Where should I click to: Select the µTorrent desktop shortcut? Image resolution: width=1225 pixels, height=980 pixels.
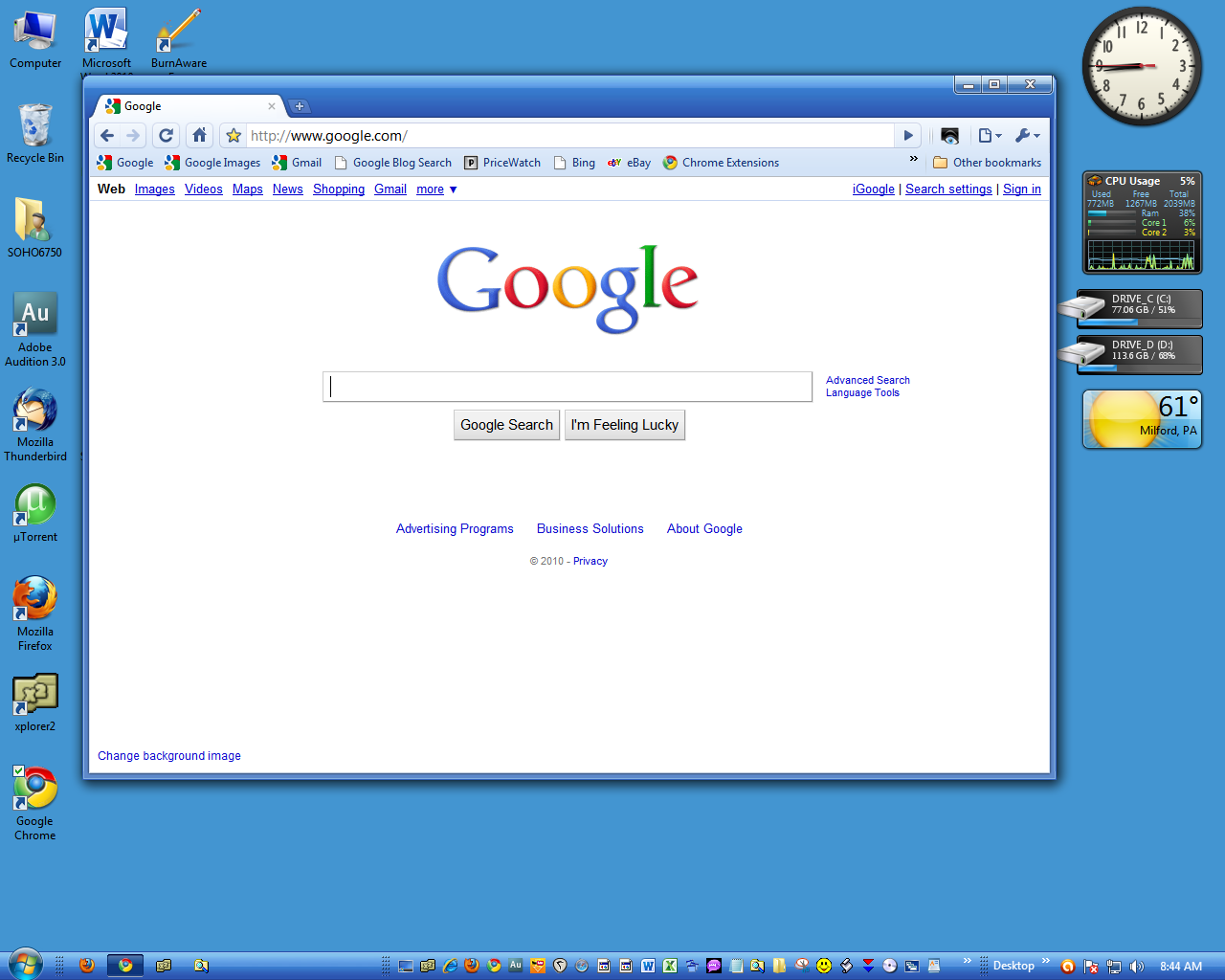pos(35,513)
